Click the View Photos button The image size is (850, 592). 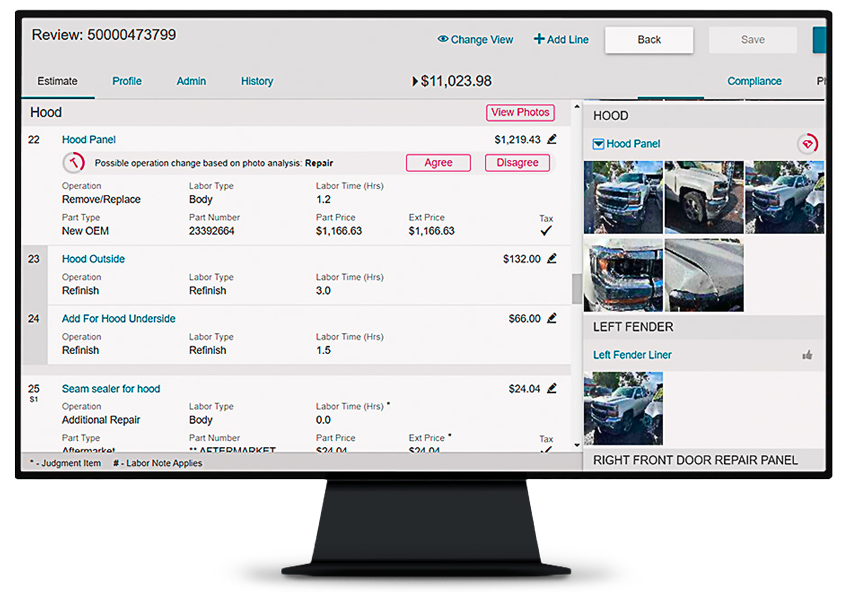[x=520, y=112]
